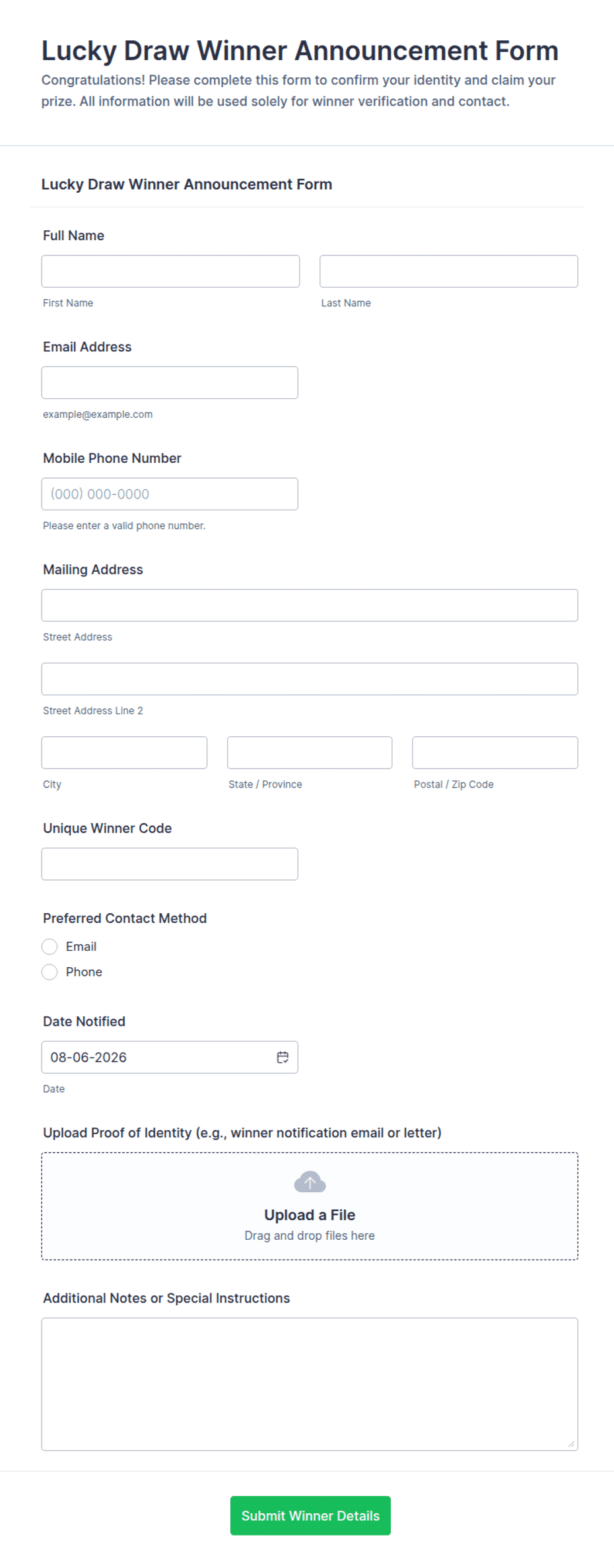Click the Additional Notes text area
The width and height of the screenshot is (614, 1568).
(x=310, y=1384)
